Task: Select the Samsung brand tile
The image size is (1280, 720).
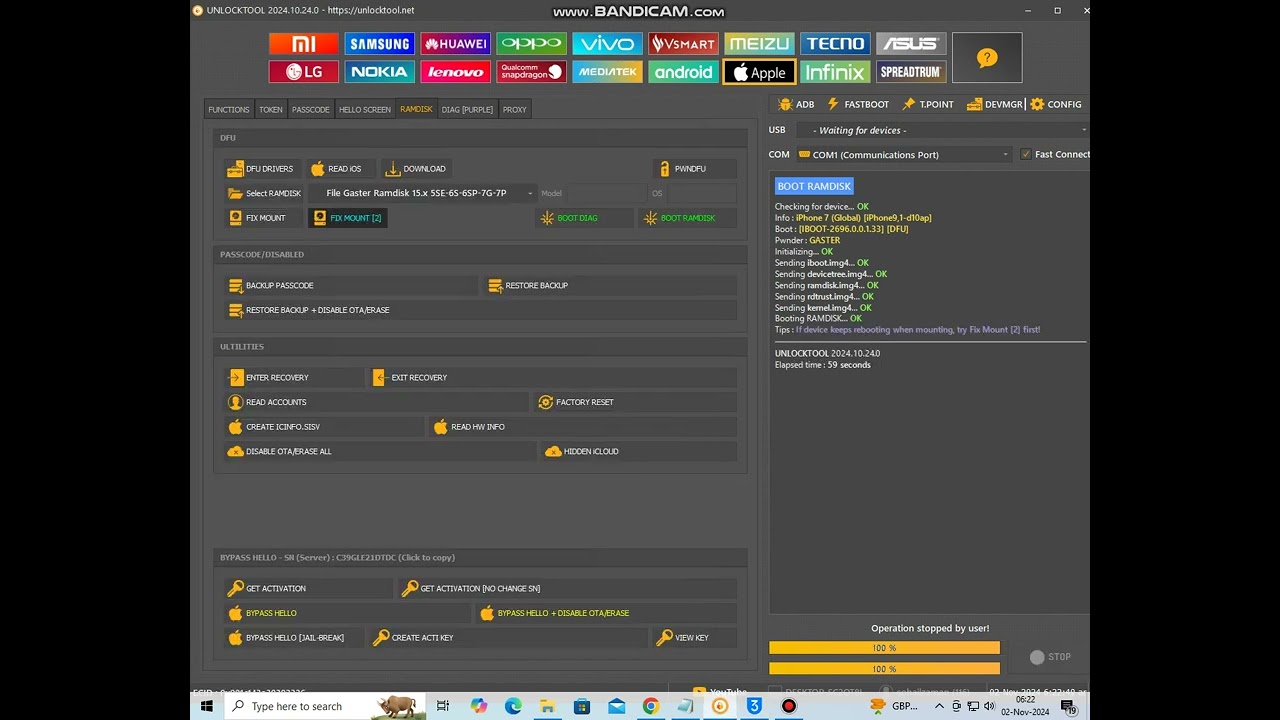Action: pyautogui.click(x=379, y=44)
